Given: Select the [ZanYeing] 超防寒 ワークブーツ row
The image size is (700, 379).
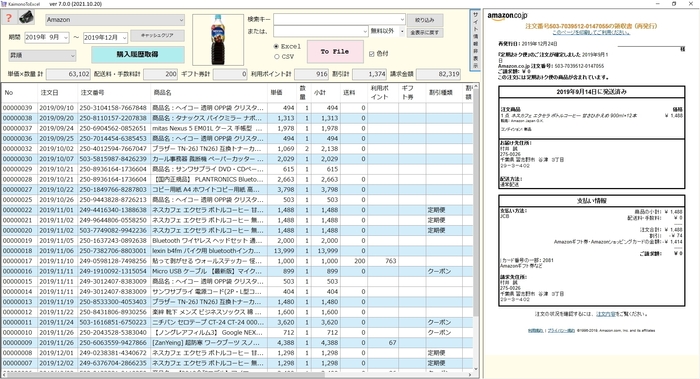Looking at the screenshot, I should point(237,343).
